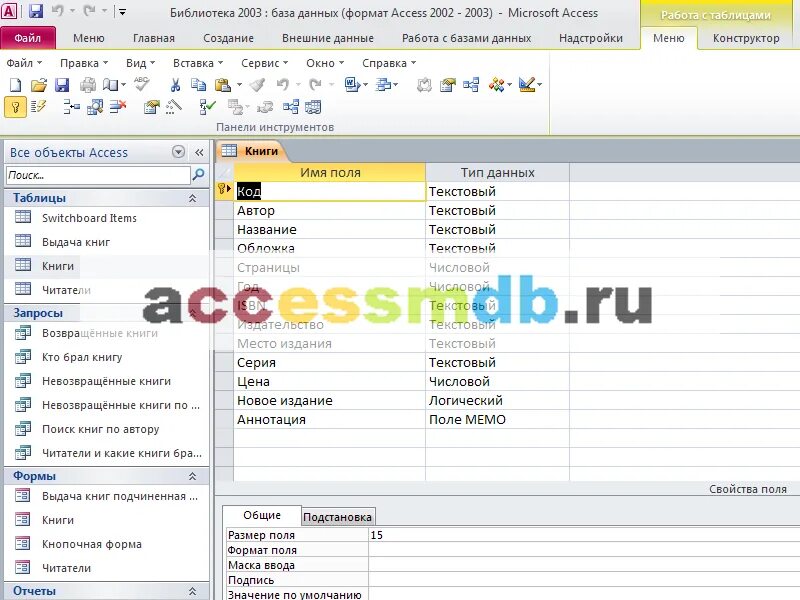800x600 pixels.
Task: Open the Окно menu
Action: pos(325,63)
